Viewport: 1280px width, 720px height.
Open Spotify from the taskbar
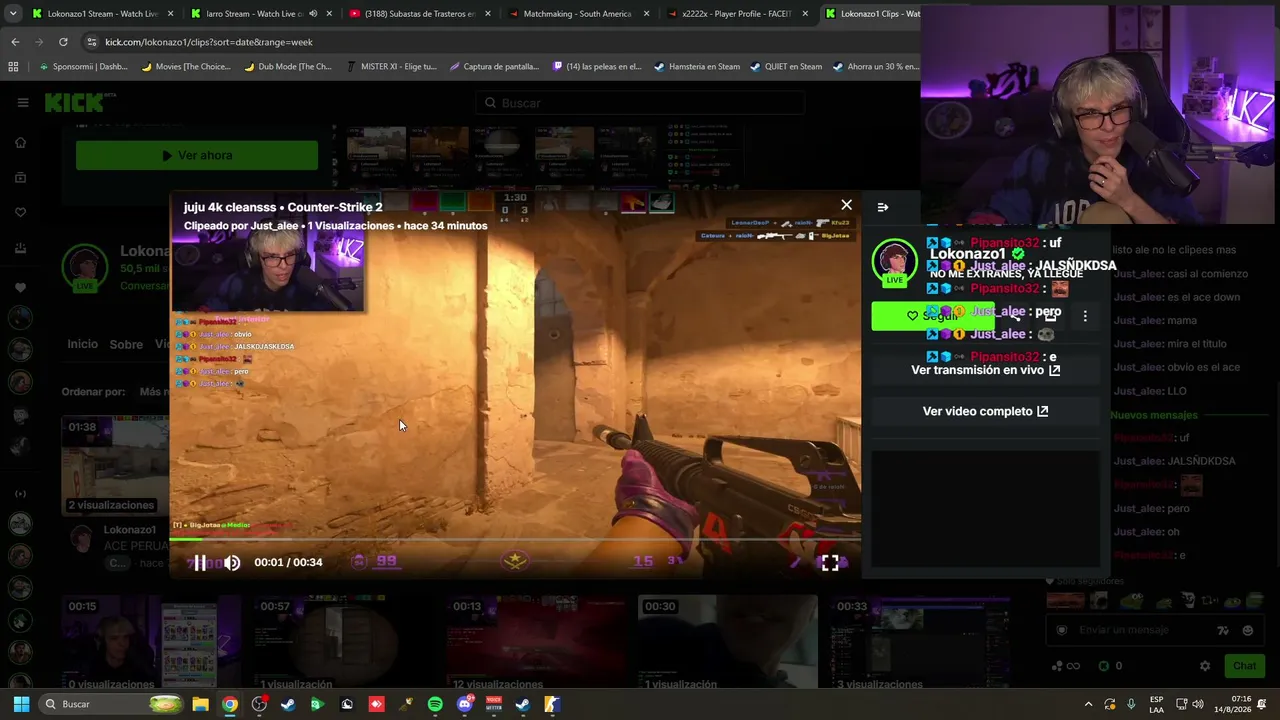tap(435, 704)
